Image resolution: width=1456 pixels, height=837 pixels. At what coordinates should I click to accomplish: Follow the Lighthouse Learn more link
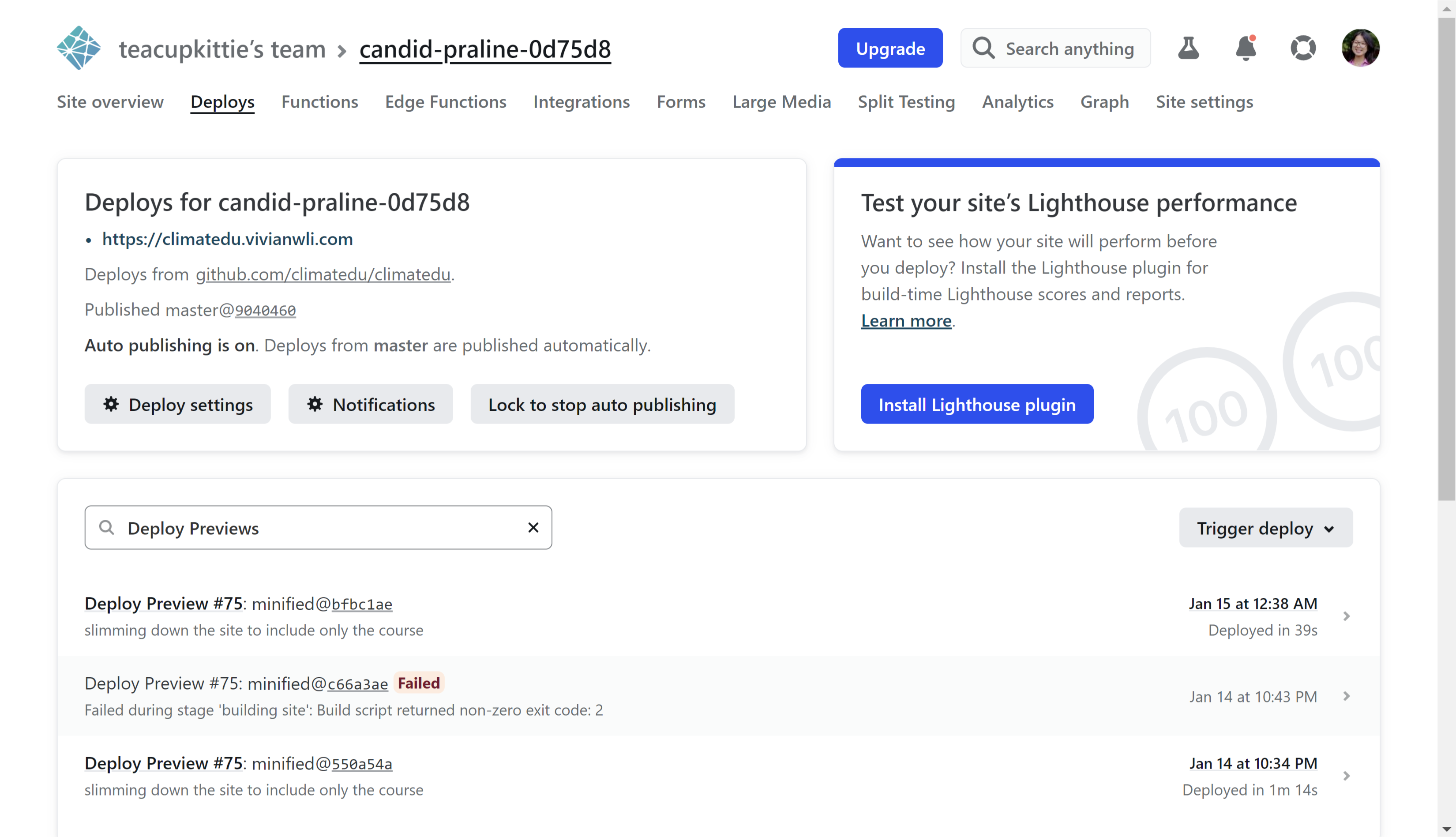pyautogui.click(x=907, y=320)
